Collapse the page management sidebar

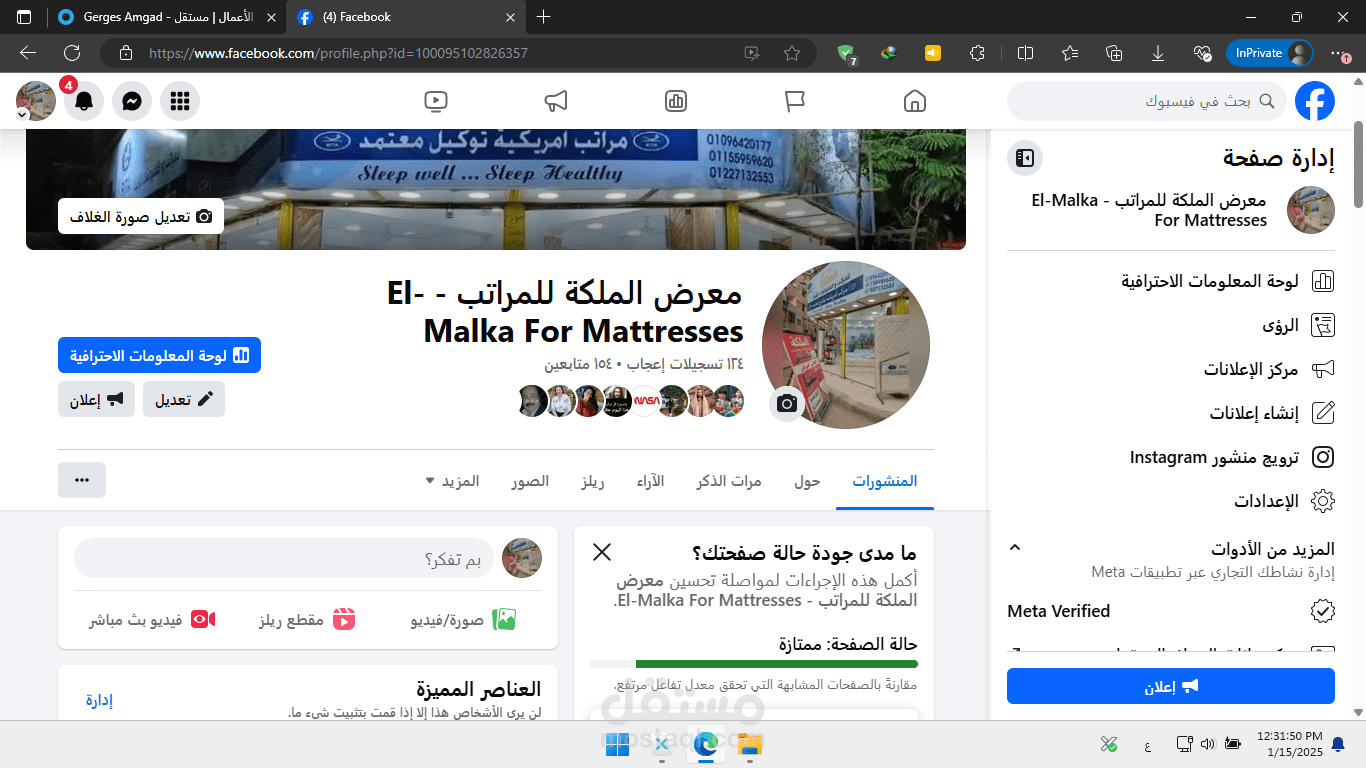1025,158
